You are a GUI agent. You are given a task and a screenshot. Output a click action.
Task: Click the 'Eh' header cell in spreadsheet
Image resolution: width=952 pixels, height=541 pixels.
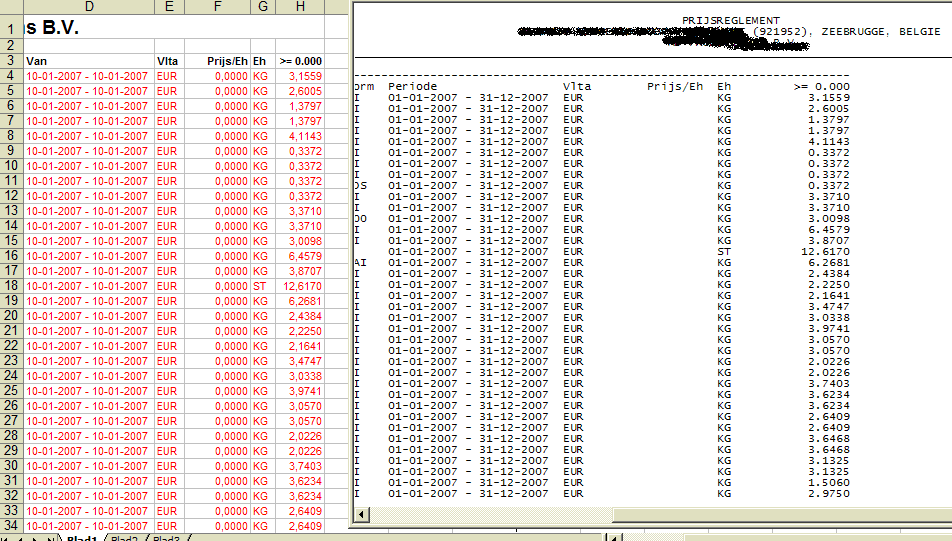pos(263,61)
